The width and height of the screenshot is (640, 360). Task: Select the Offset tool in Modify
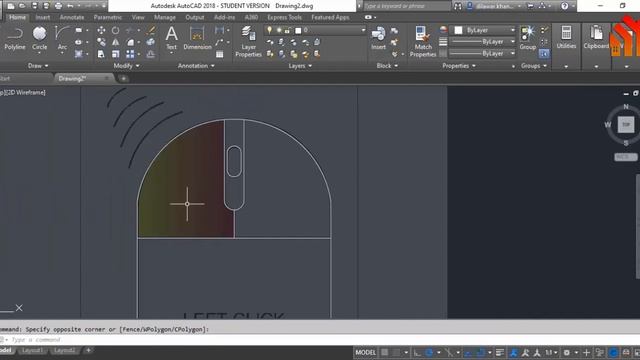pyautogui.click(x=151, y=54)
